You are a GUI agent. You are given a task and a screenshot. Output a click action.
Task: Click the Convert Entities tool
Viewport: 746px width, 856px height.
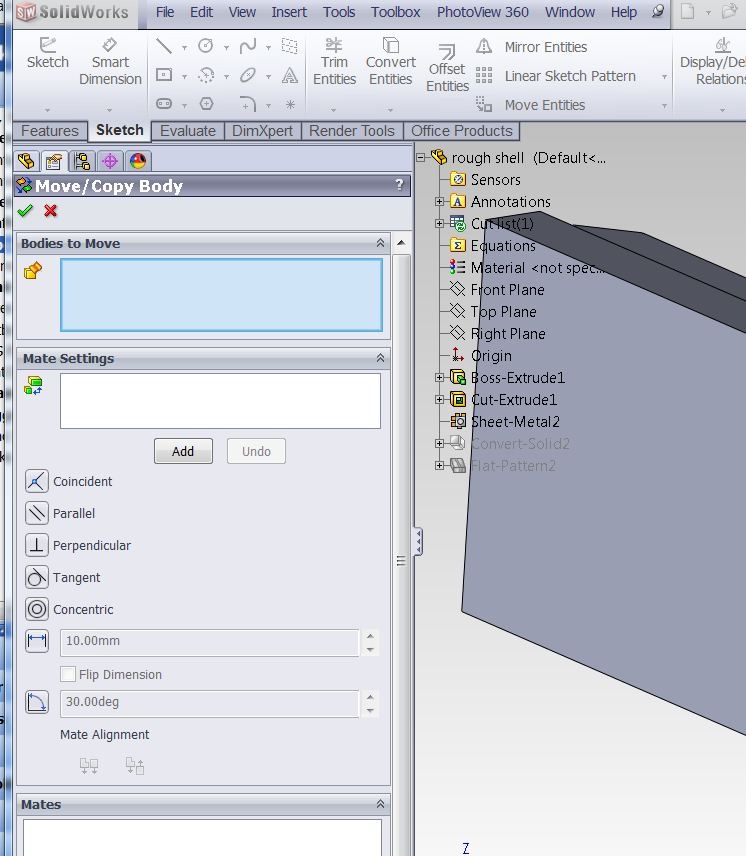point(391,62)
